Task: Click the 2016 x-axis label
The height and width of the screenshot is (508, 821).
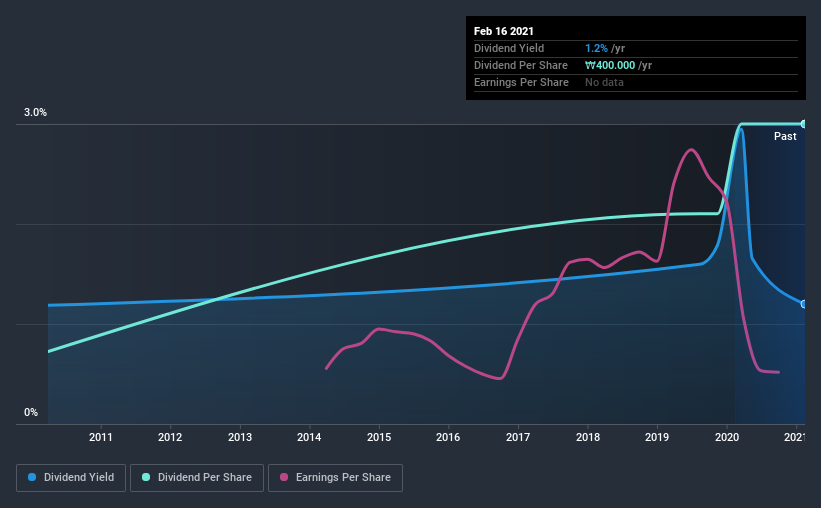Action: coord(448,437)
